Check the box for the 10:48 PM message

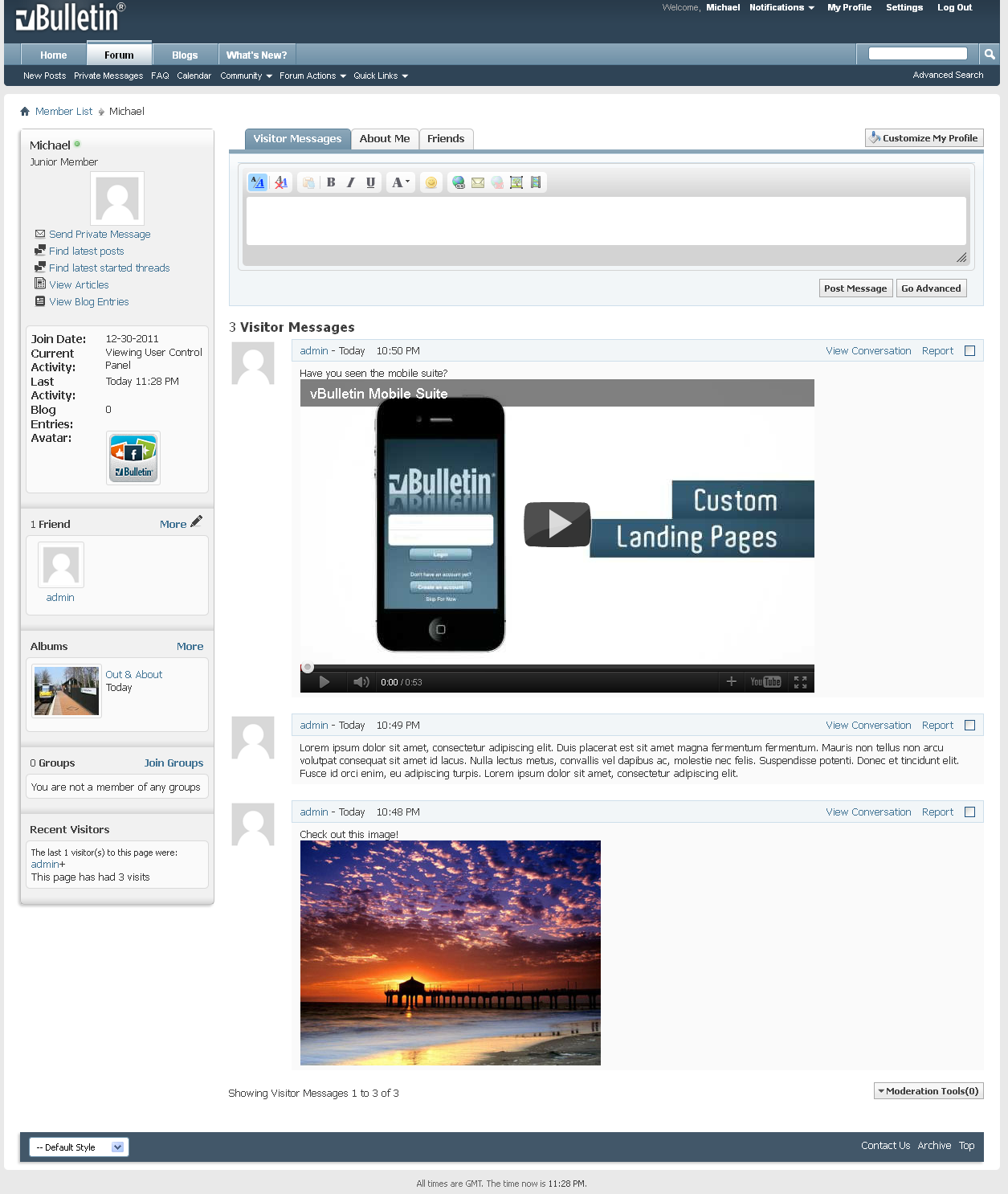(x=969, y=812)
